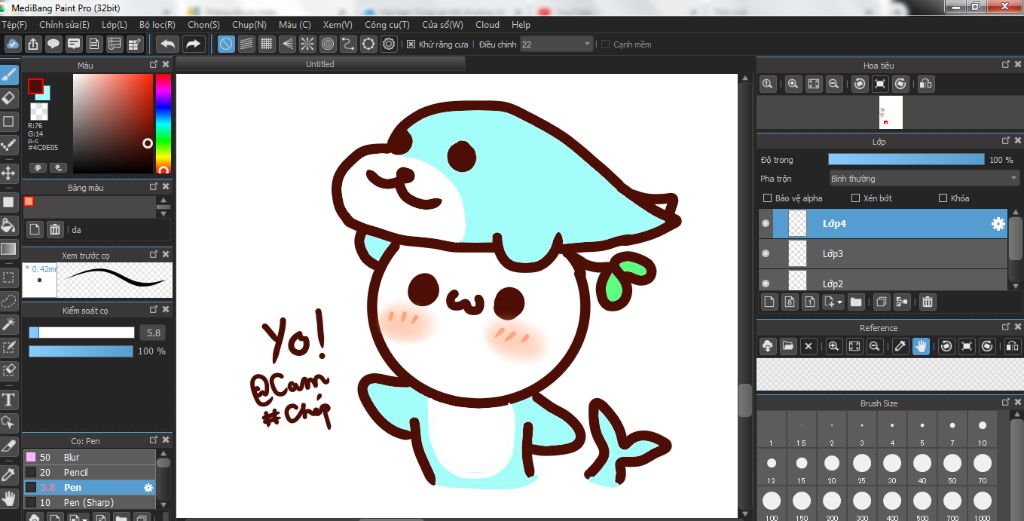Open Lớp(L) menu
Viewport: 1024px width, 521px height.
click(114, 25)
